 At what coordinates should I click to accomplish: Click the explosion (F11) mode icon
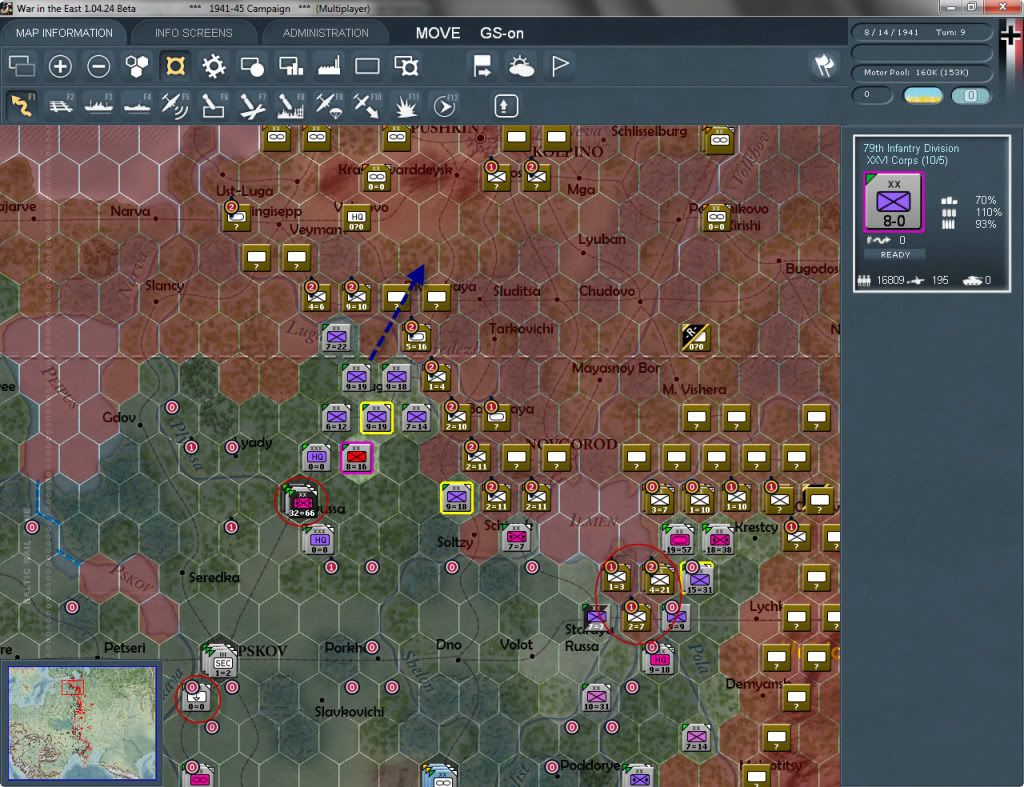click(406, 105)
